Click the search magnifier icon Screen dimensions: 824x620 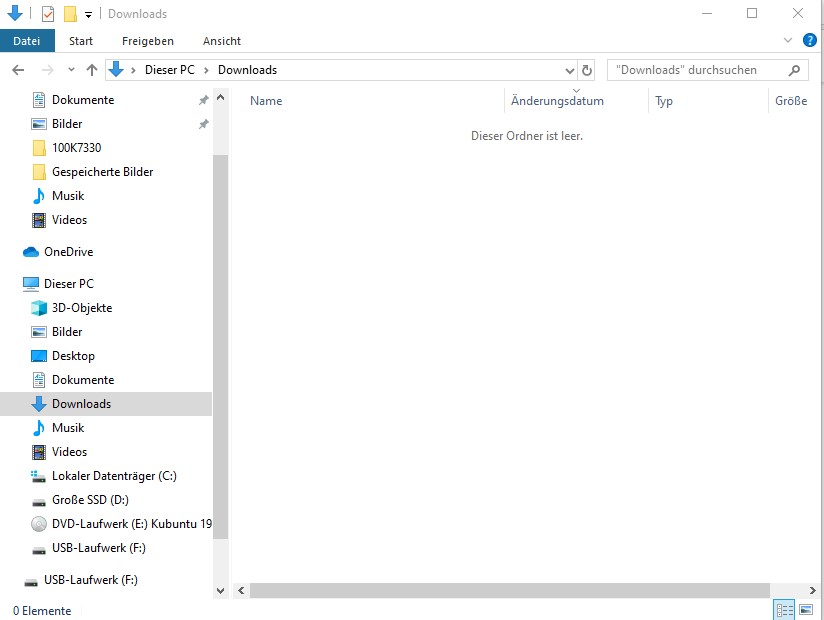[x=795, y=70]
